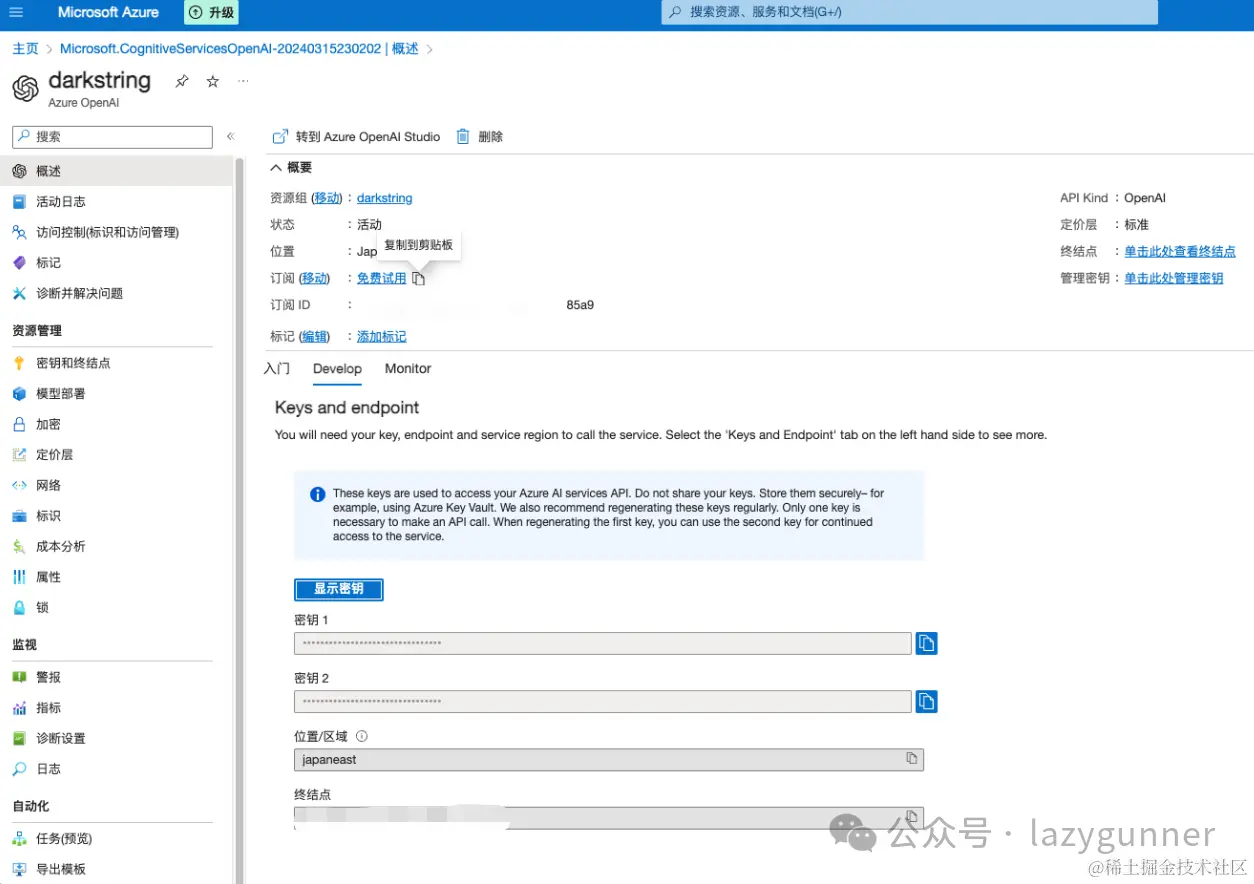Click the 密钥 2 masked field
Screen dimensions: 1254x884
tap(603, 701)
